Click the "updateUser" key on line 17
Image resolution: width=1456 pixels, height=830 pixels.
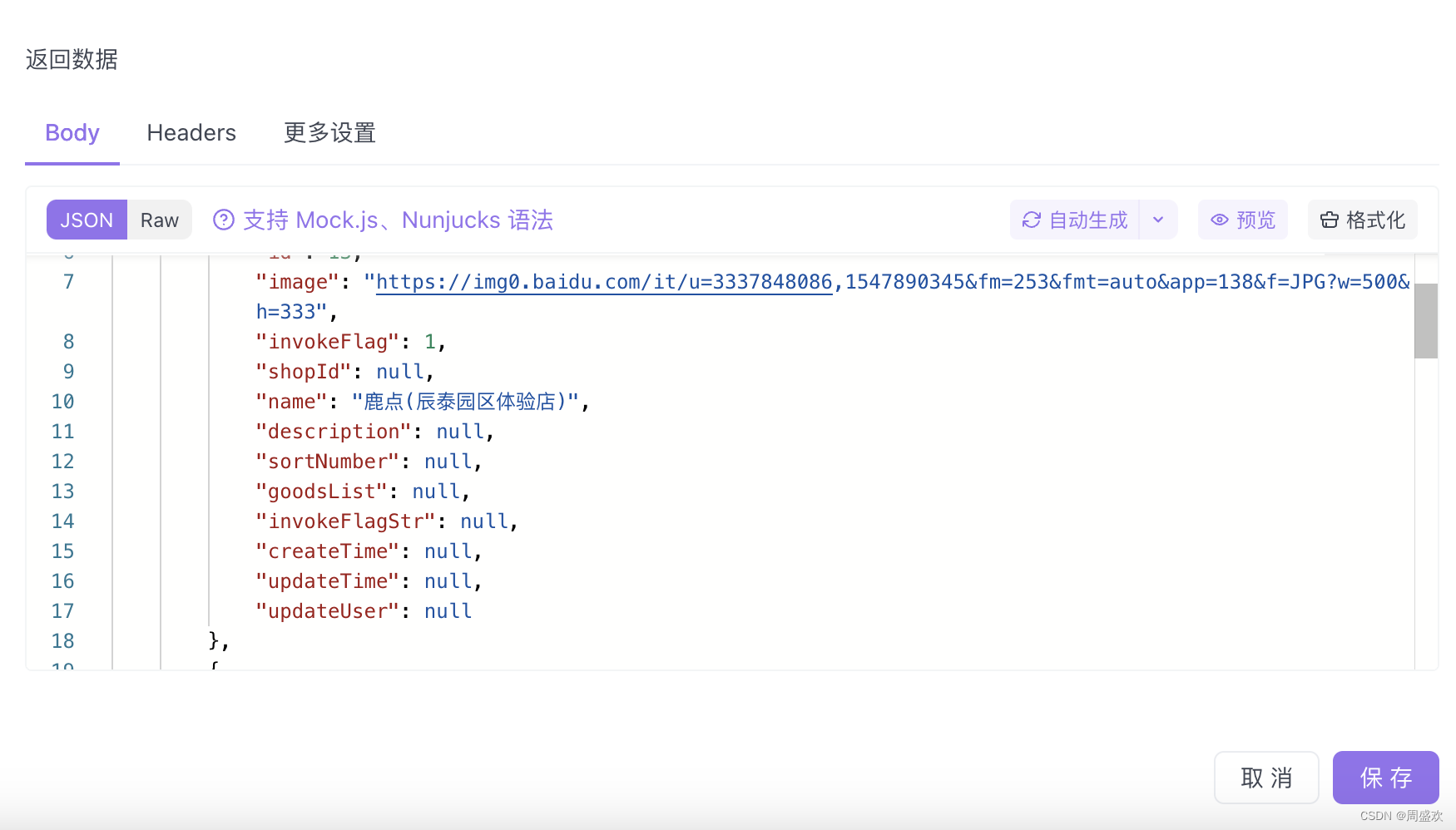coord(328,611)
